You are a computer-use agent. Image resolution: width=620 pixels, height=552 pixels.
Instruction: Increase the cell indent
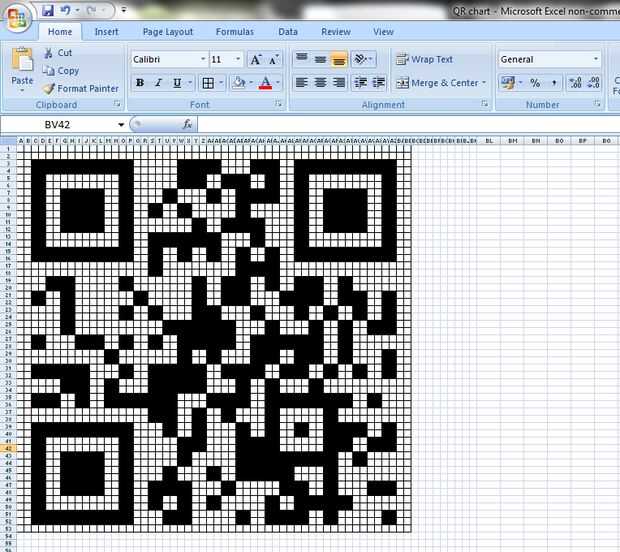[x=378, y=83]
